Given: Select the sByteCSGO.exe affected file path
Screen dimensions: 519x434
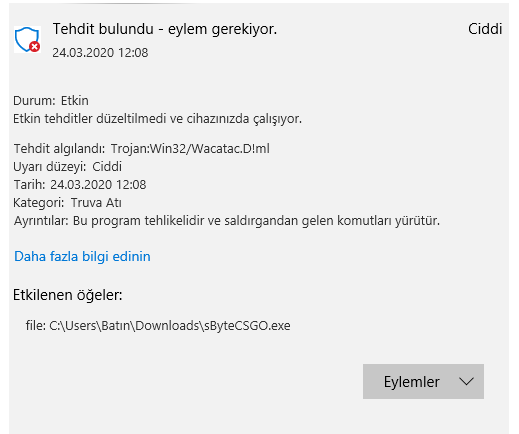Looking at the screenshot, I should point(170,326).
